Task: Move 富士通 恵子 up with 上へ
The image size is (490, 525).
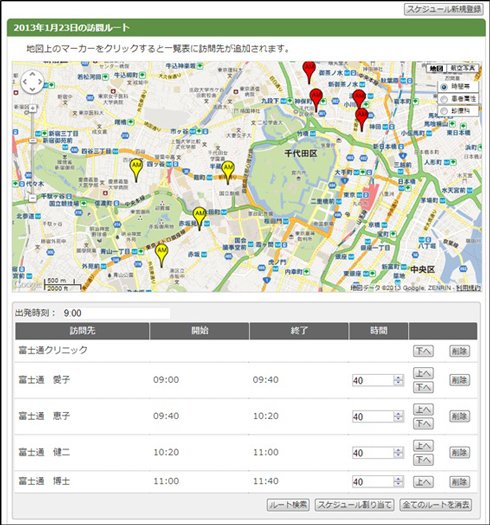Action: coord(423,409)
